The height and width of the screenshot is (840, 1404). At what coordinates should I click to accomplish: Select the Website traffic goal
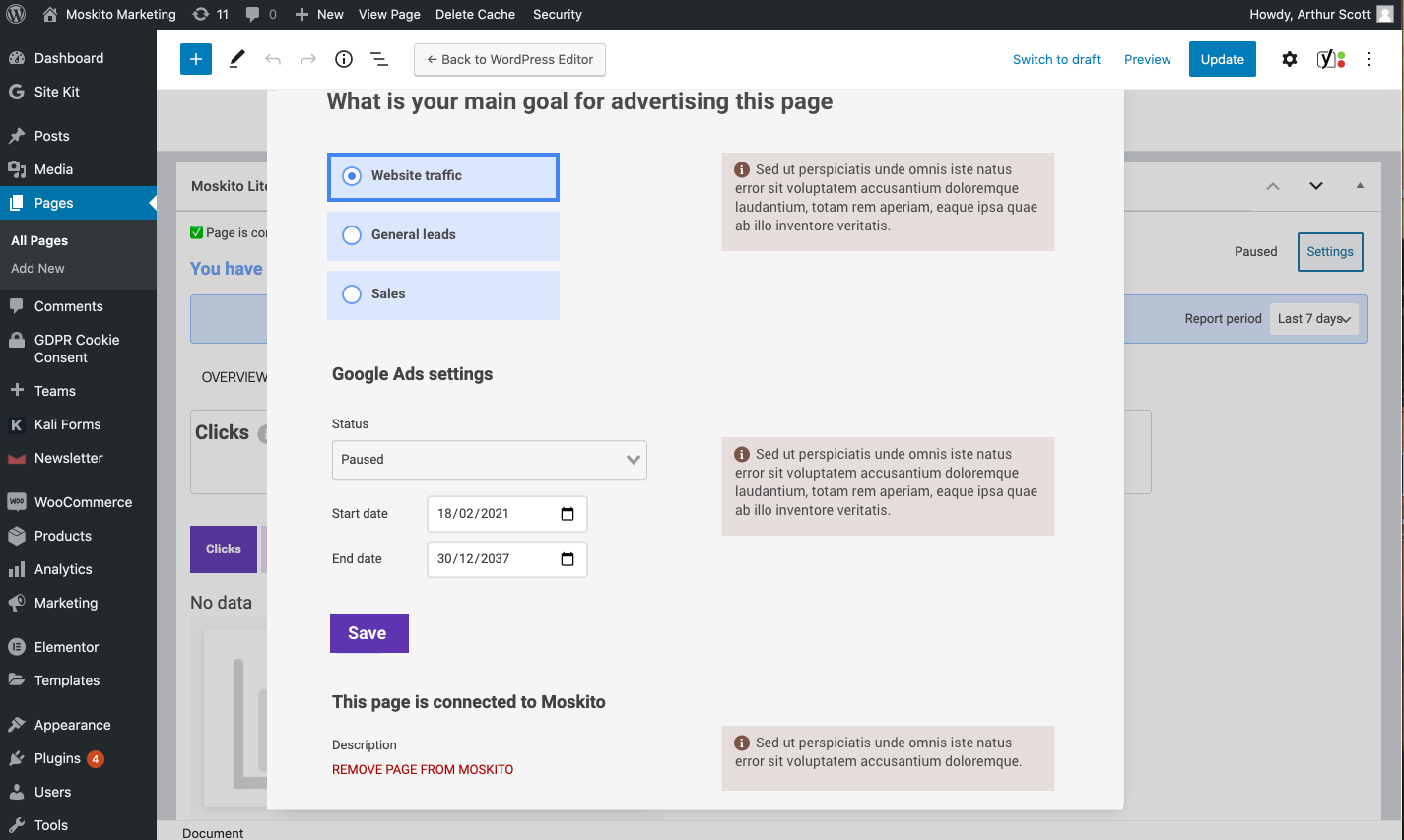click(x=443, y=177)
